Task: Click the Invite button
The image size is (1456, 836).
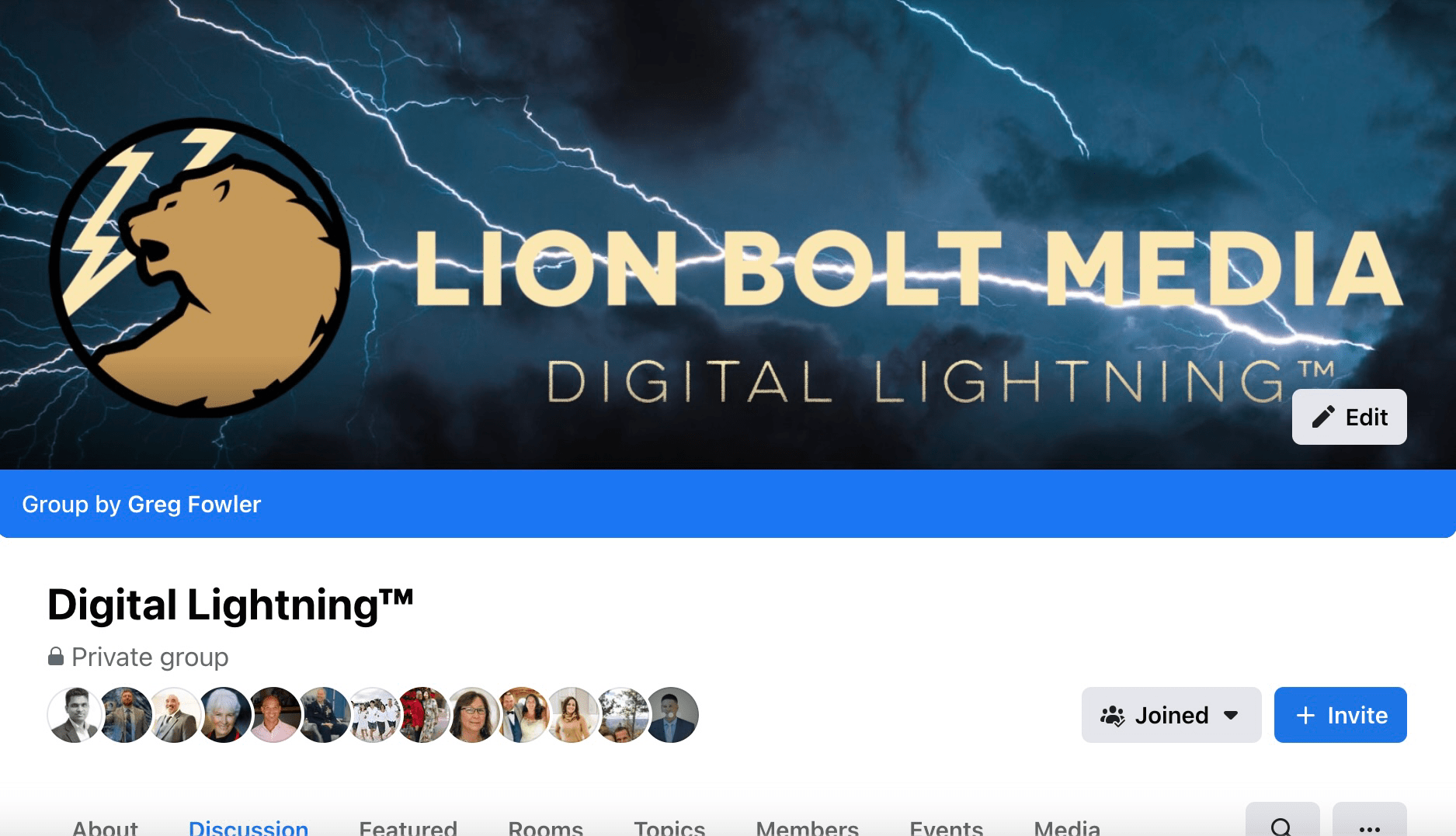Action: click(1340, 715)
